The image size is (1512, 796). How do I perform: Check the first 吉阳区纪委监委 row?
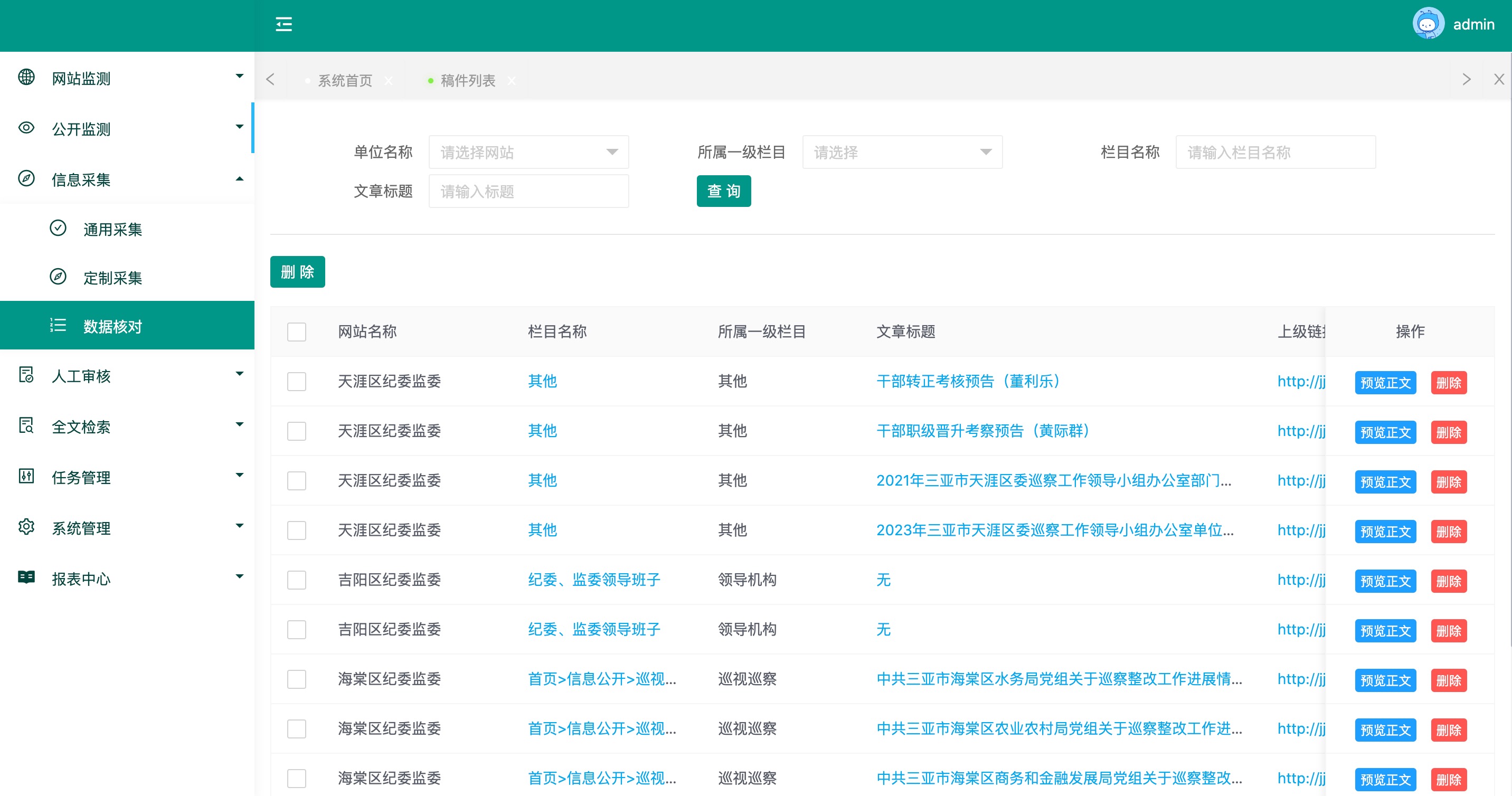296,580
